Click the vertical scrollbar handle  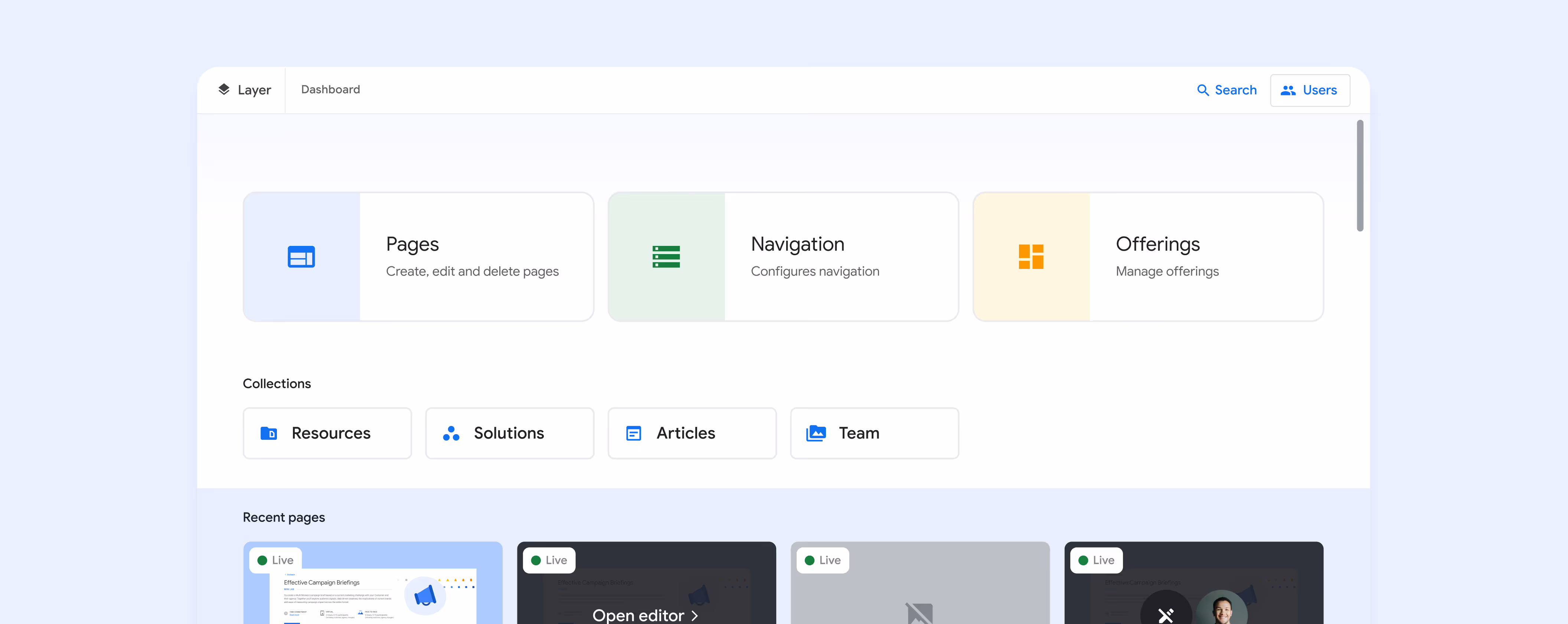[x=1360, y=175]
